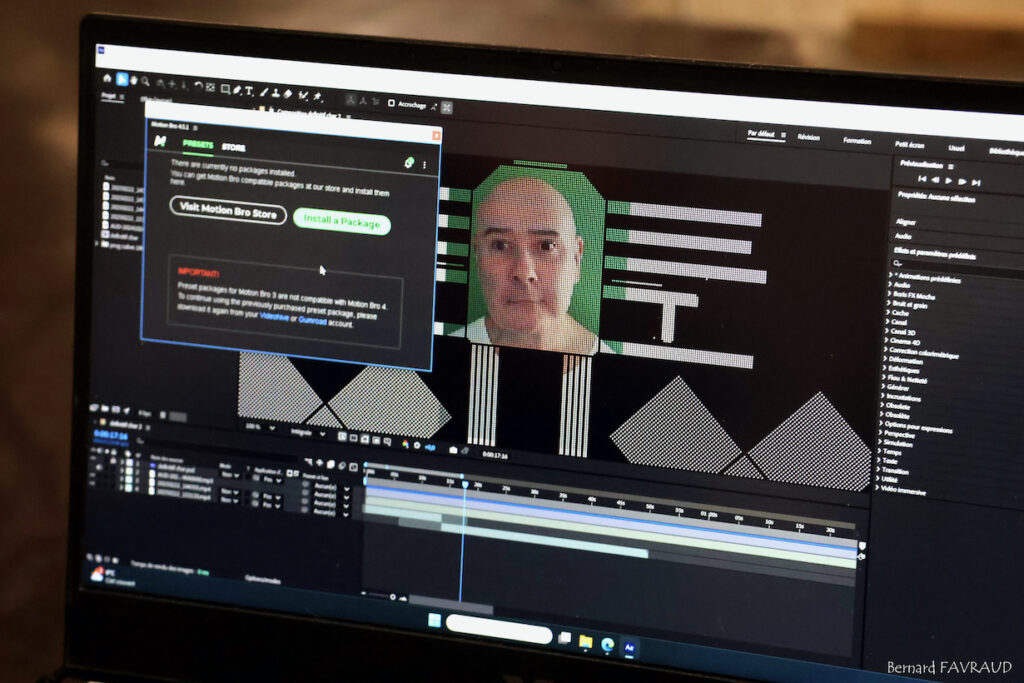Click the Motion Bro logo icon

coord(160,141)
